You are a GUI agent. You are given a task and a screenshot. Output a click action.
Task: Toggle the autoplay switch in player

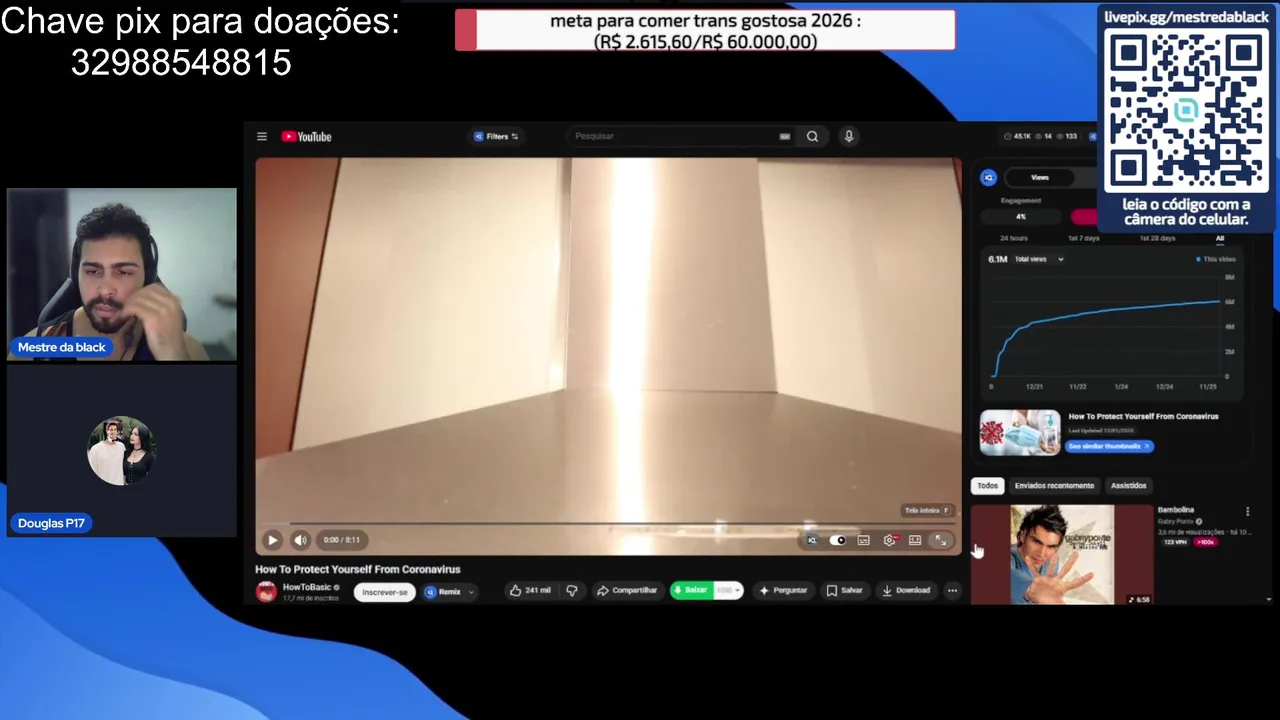point(837,540)
